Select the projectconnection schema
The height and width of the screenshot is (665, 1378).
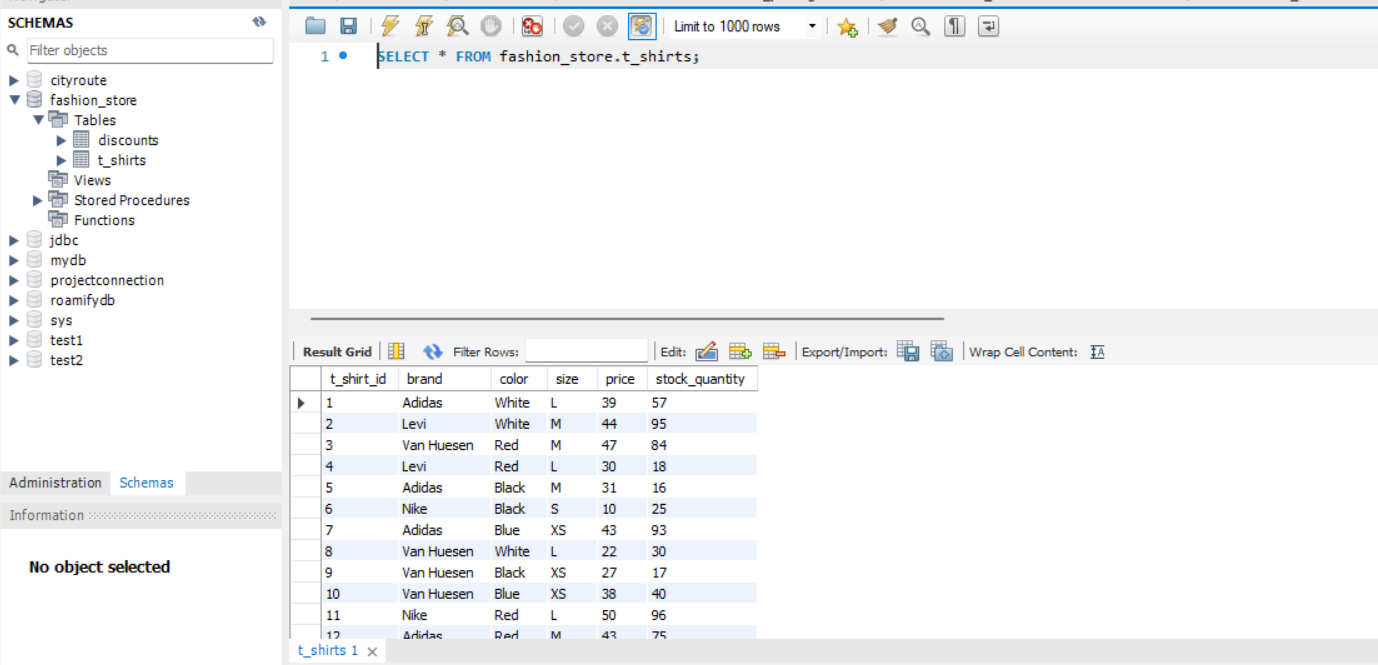point(107,280)
